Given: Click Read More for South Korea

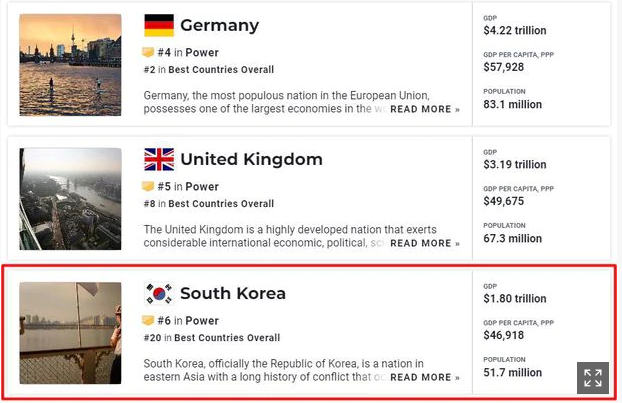Looking at the screenshot, I should pyautogui.click(x=425, y=377).
